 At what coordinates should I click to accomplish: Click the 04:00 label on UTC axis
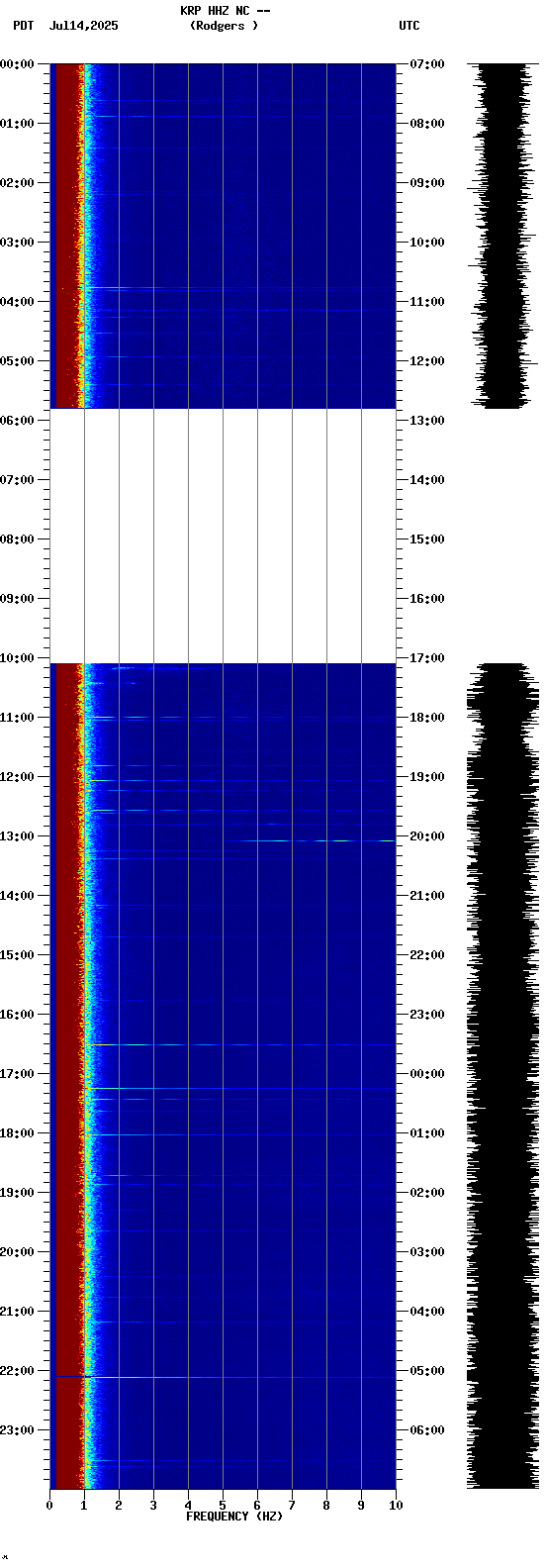tap(427, 1312)
